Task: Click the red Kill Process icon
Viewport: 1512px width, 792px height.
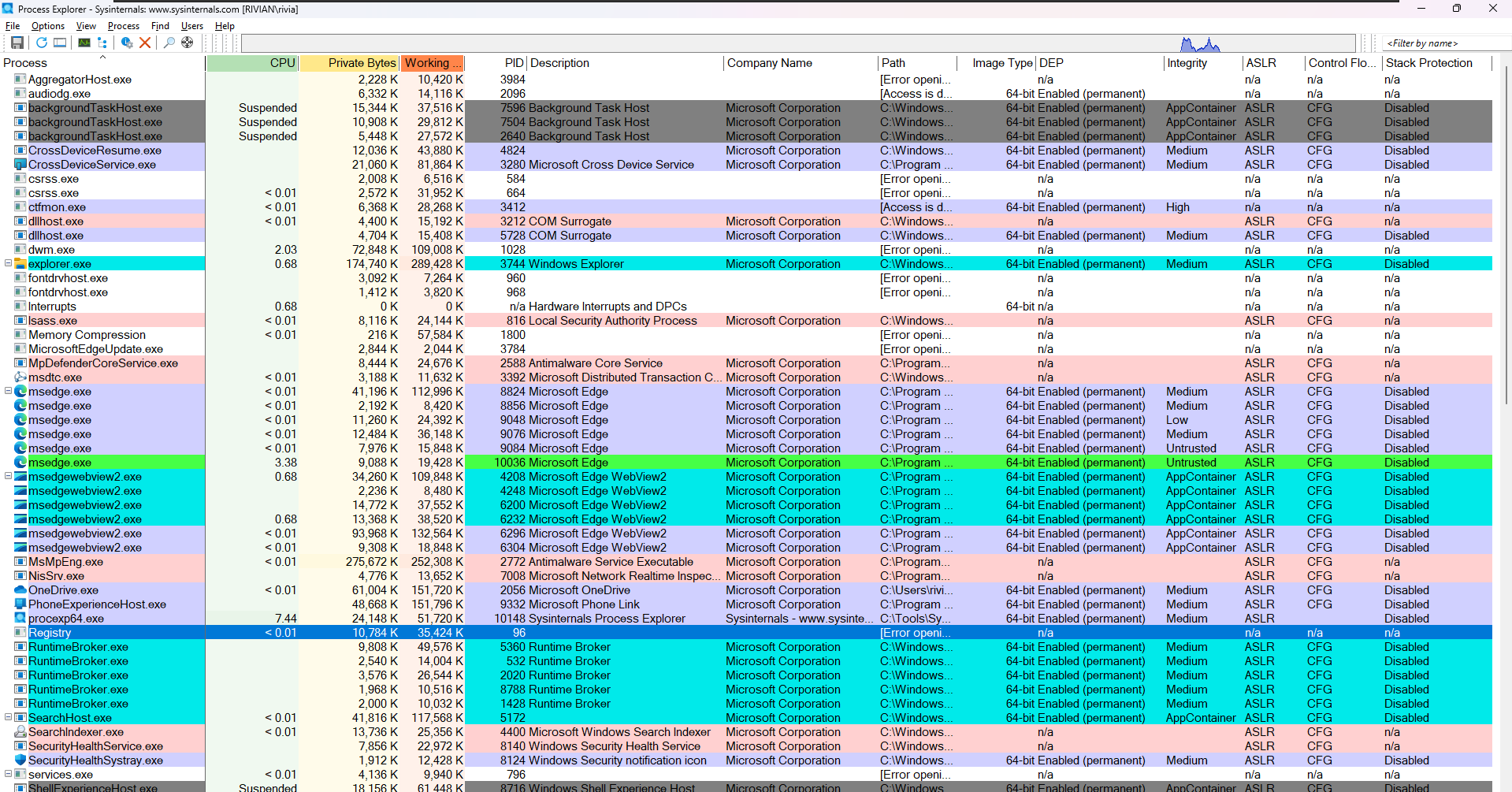Action: 145,43
